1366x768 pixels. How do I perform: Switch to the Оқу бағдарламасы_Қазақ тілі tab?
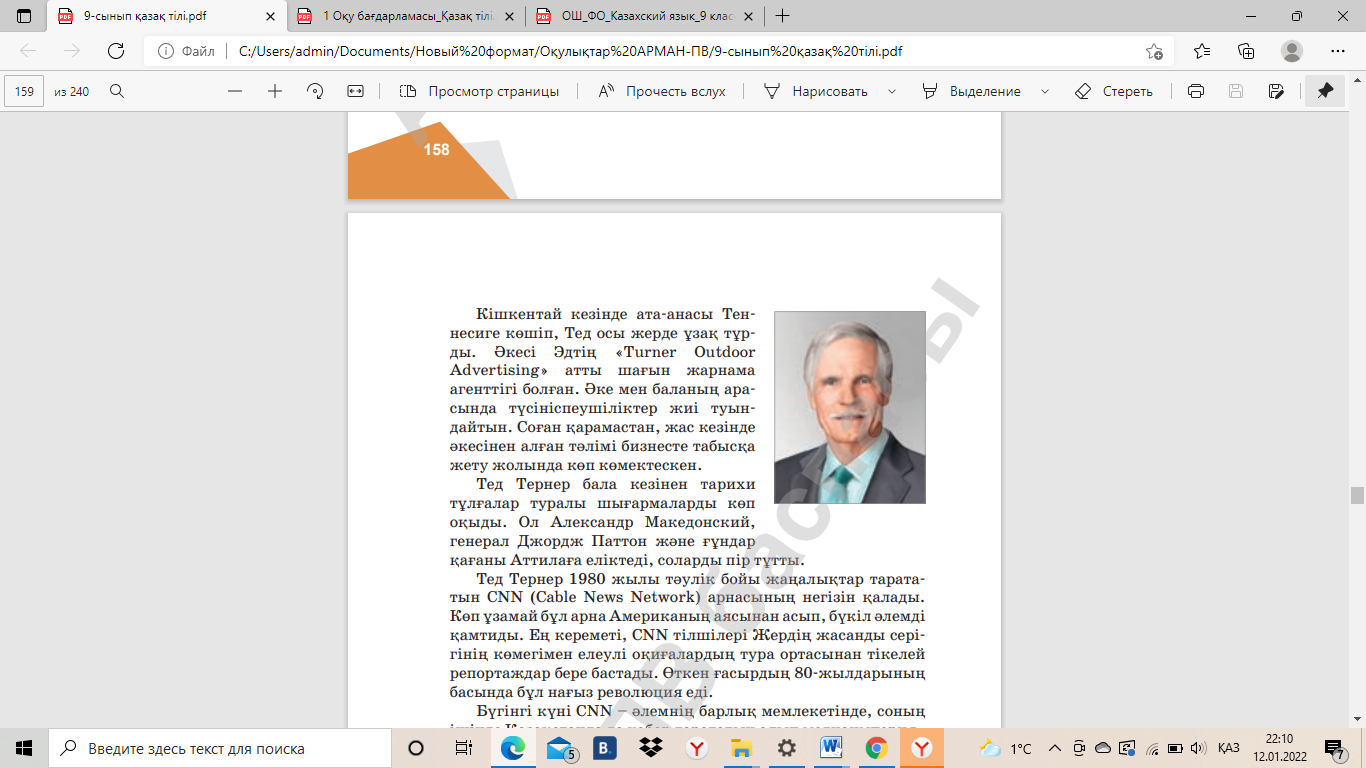tap(407, 16)
